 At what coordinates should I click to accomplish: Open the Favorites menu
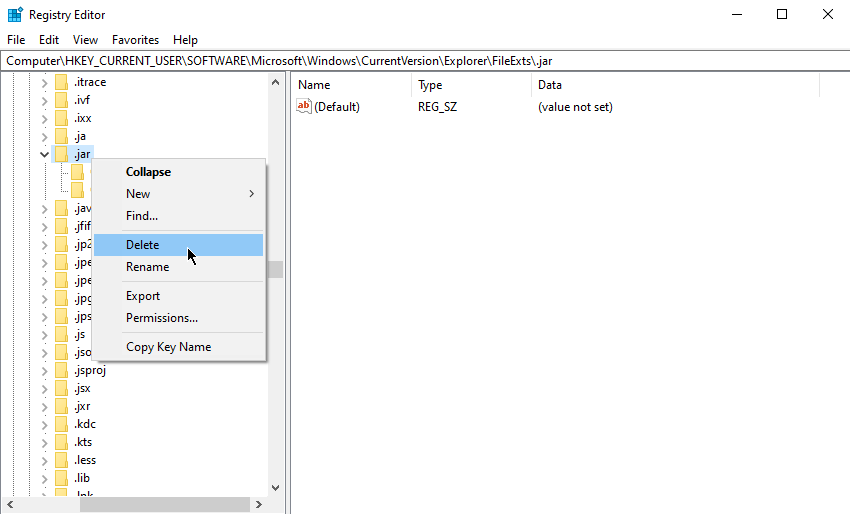[x=135, y=40]
